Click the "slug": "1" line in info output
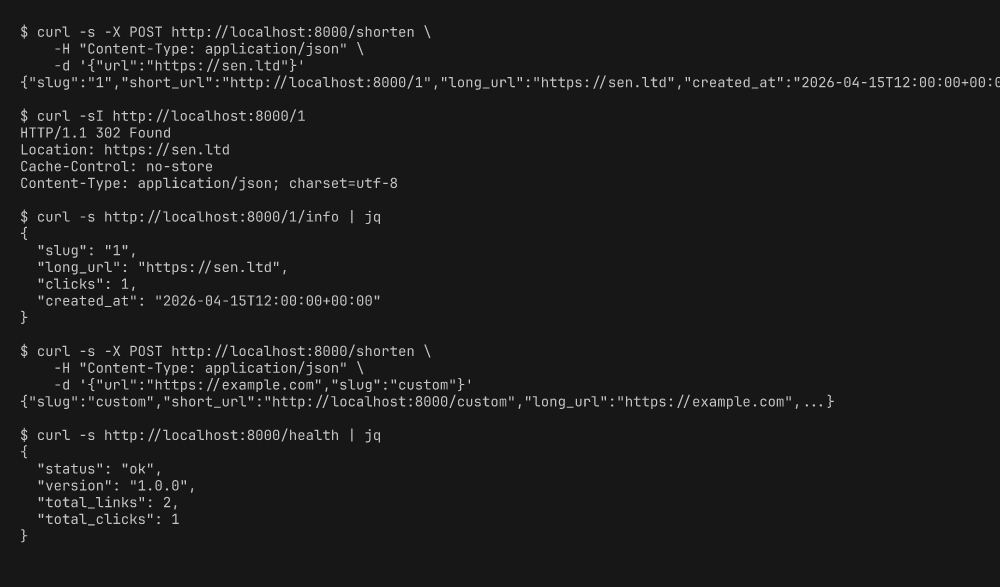This screenshot has height=587, width=1000. point(86,251)
